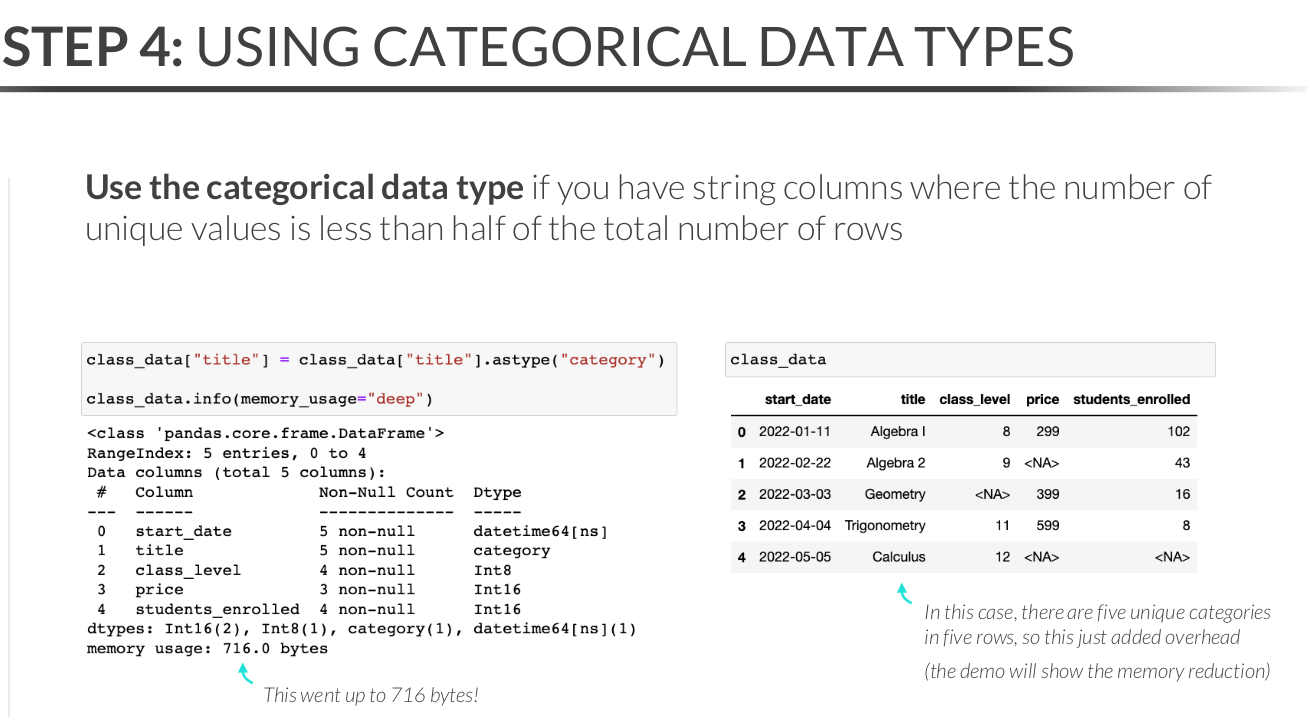
Task: Click row index 2 in the table
Action: [742, 495]
